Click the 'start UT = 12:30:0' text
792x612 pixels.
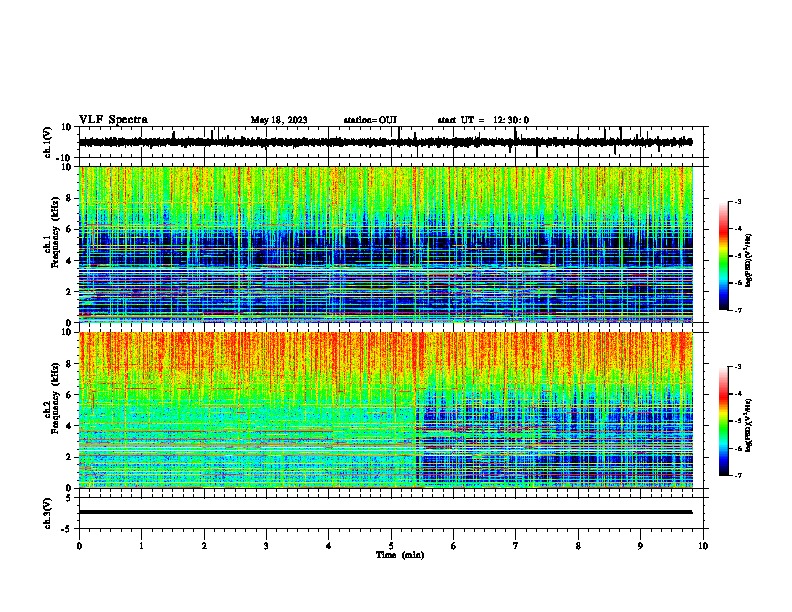(x=483, y=120)
